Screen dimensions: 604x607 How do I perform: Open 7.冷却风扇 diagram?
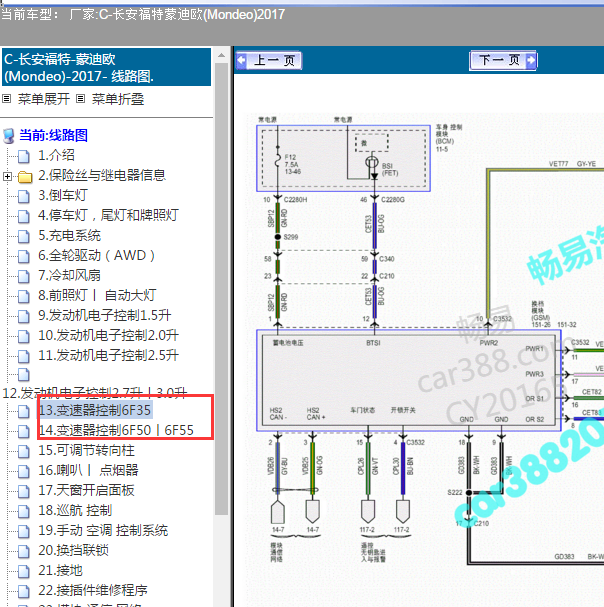tap(69, 275)
